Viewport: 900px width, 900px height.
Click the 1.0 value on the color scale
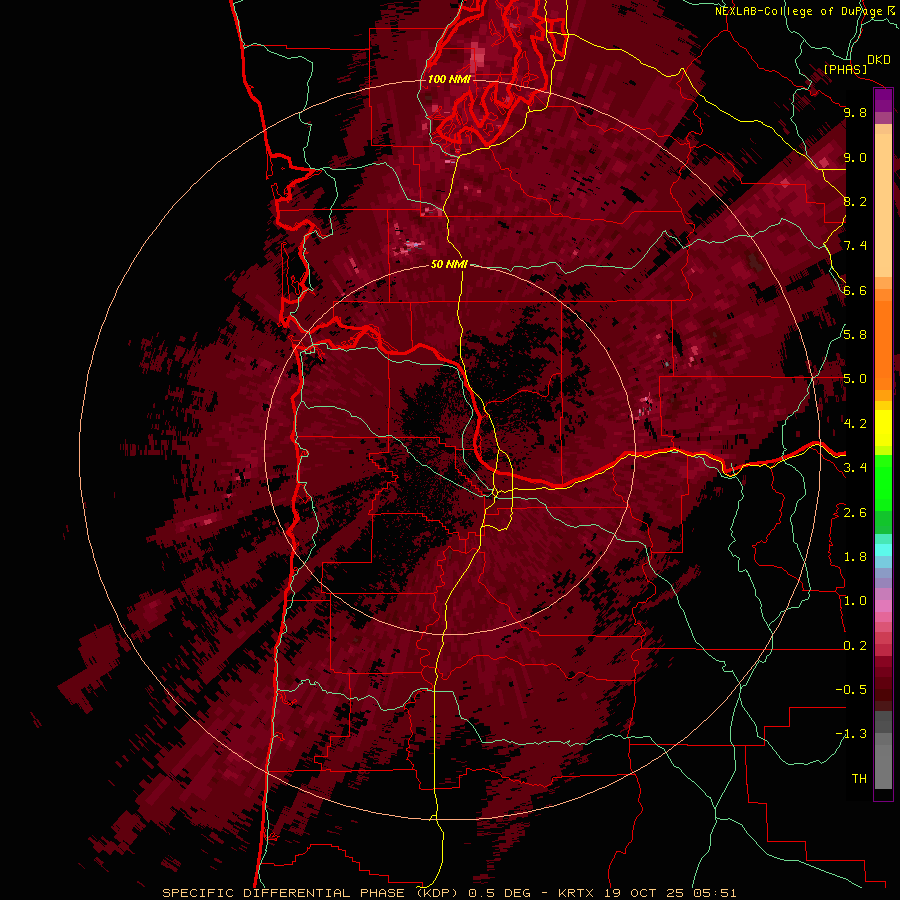(x=855, y=601)
